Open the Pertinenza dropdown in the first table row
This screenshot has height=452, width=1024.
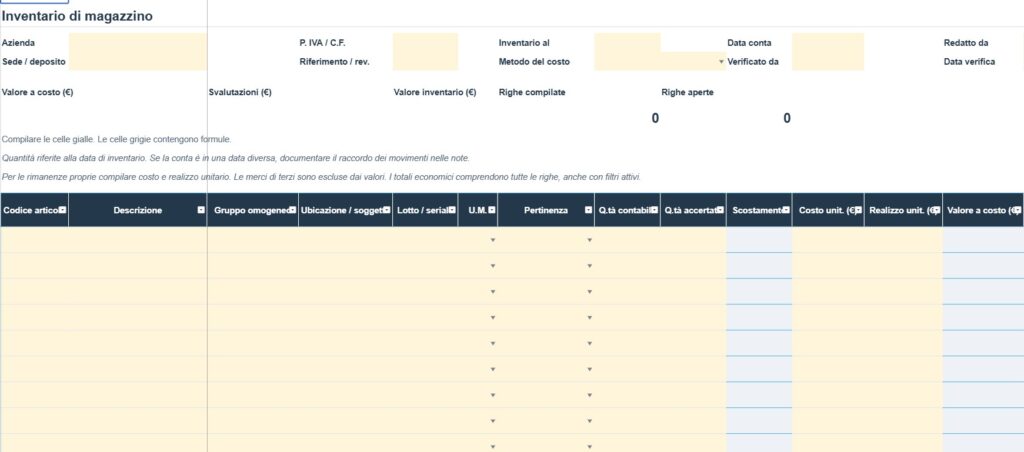point(589,240)
